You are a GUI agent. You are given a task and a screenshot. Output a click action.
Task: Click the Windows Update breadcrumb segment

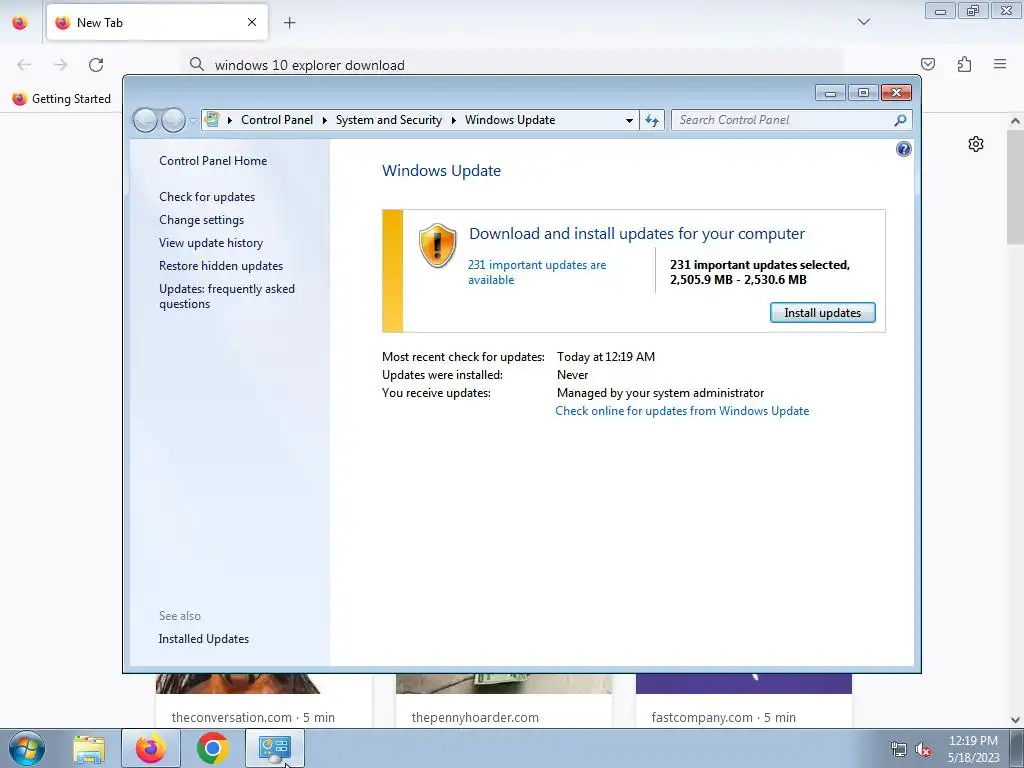click(x=510, y=120)
